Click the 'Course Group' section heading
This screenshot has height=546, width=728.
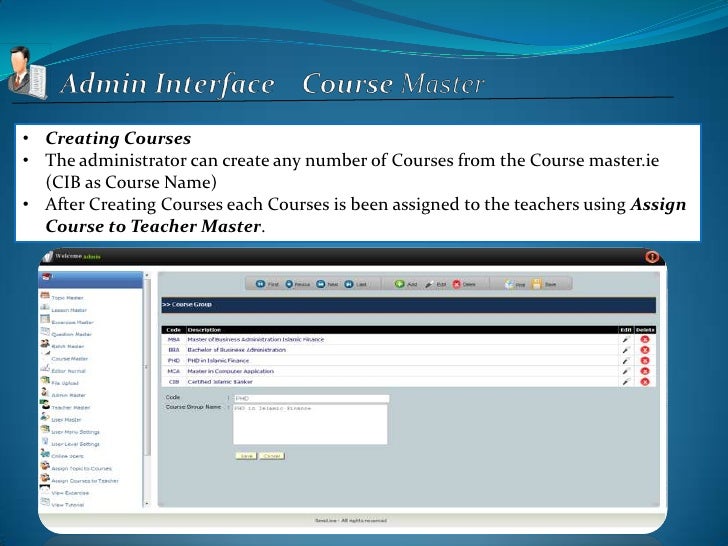click(187, 305)
